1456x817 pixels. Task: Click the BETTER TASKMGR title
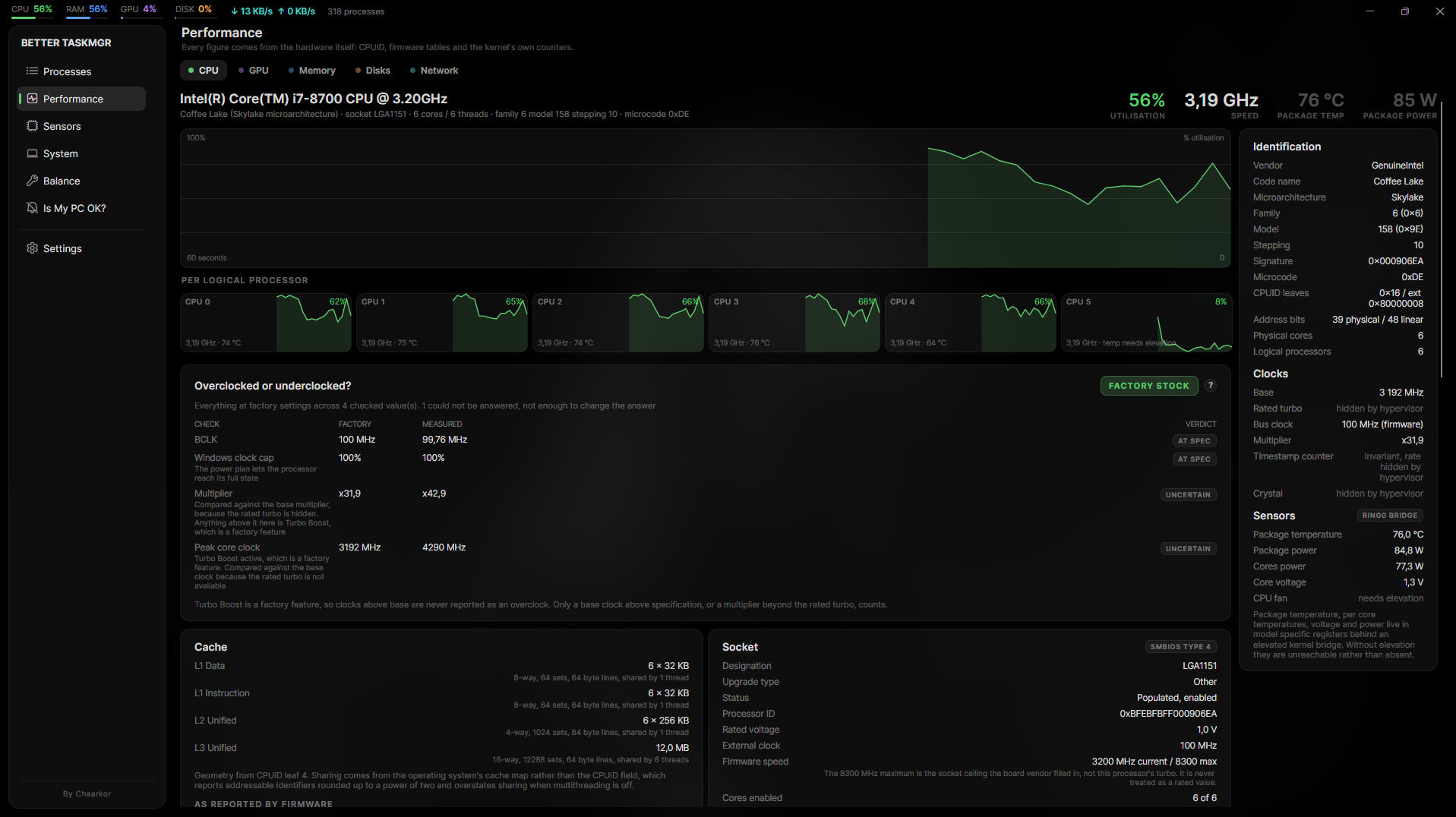[66, 43]
